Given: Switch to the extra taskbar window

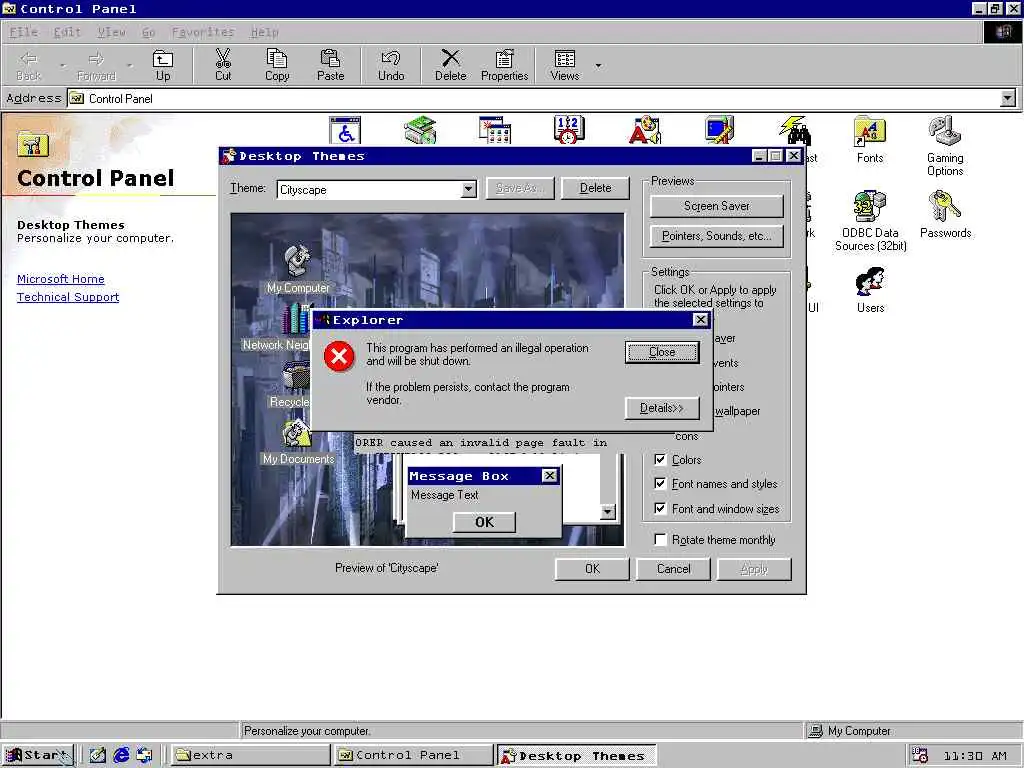Looking at the screenshot, I should coord(249,755).
